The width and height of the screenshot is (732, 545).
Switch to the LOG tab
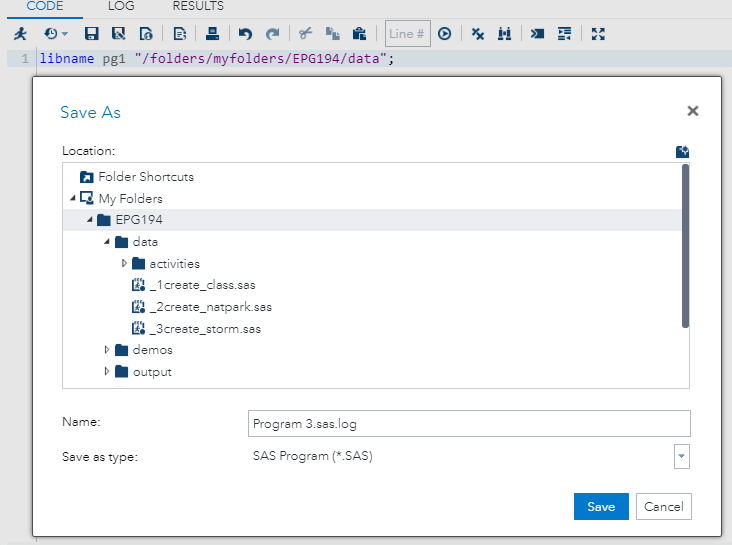click(x=120, y=6)
